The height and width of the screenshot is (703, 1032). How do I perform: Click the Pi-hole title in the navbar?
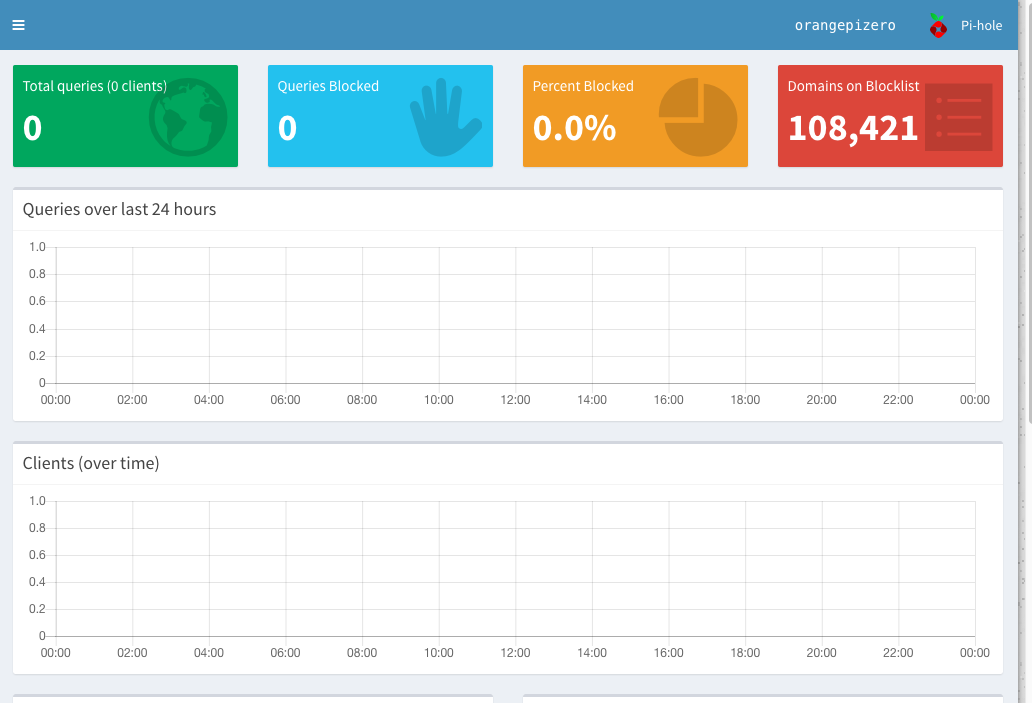coord(980,25)
